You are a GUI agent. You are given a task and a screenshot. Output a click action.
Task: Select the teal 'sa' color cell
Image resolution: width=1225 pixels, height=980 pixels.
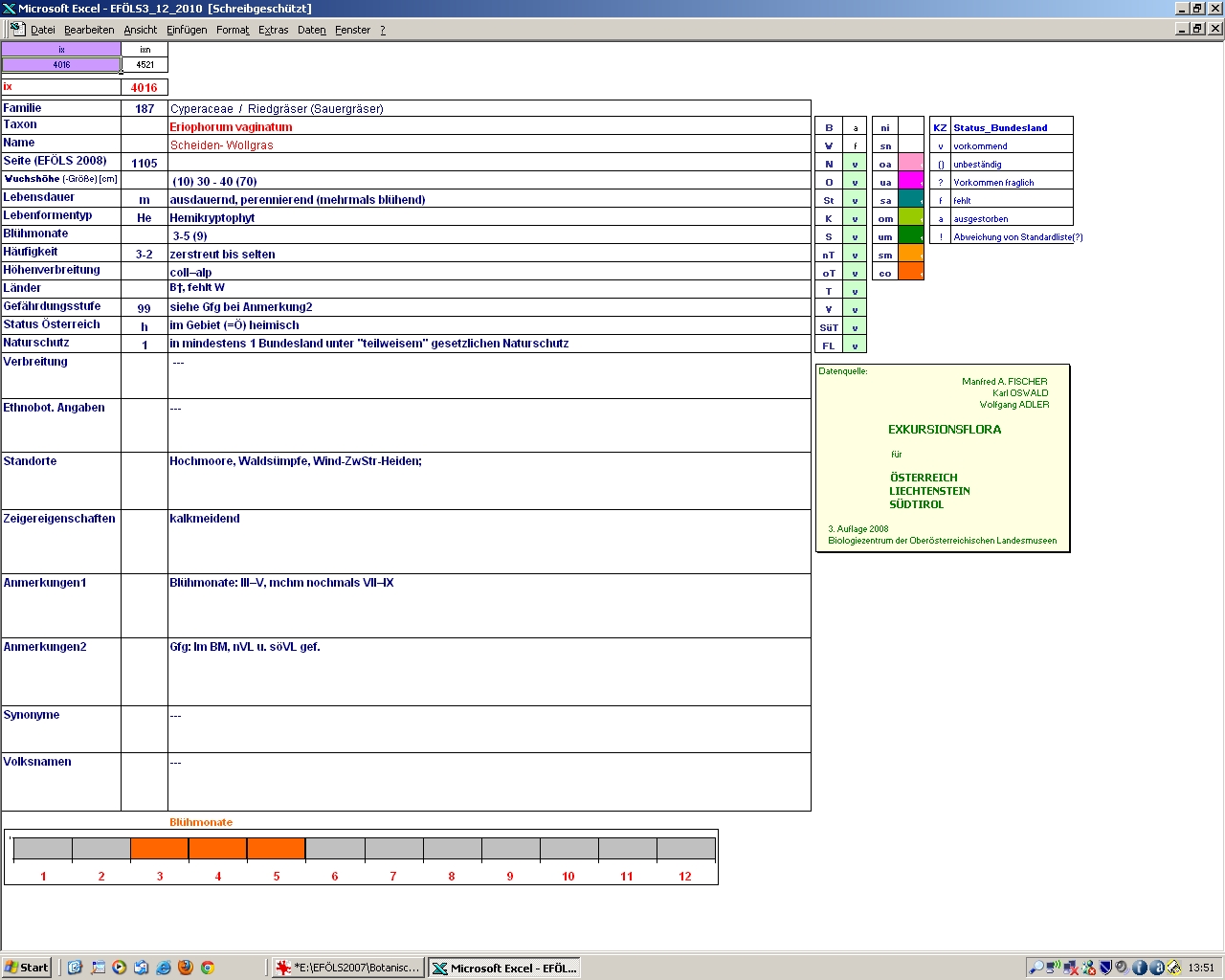click(911, 200)
